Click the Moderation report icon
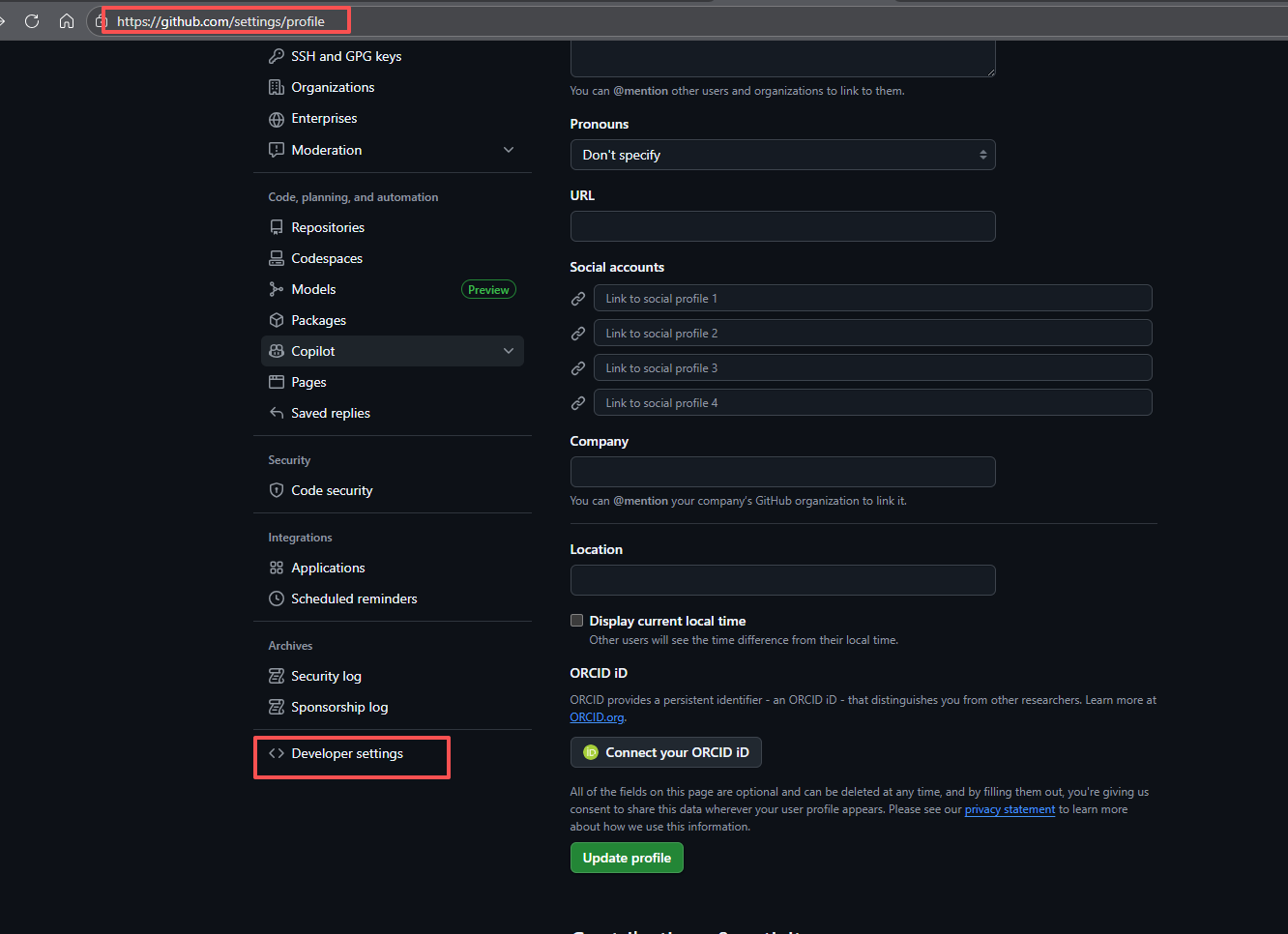 tap(277, 150)
